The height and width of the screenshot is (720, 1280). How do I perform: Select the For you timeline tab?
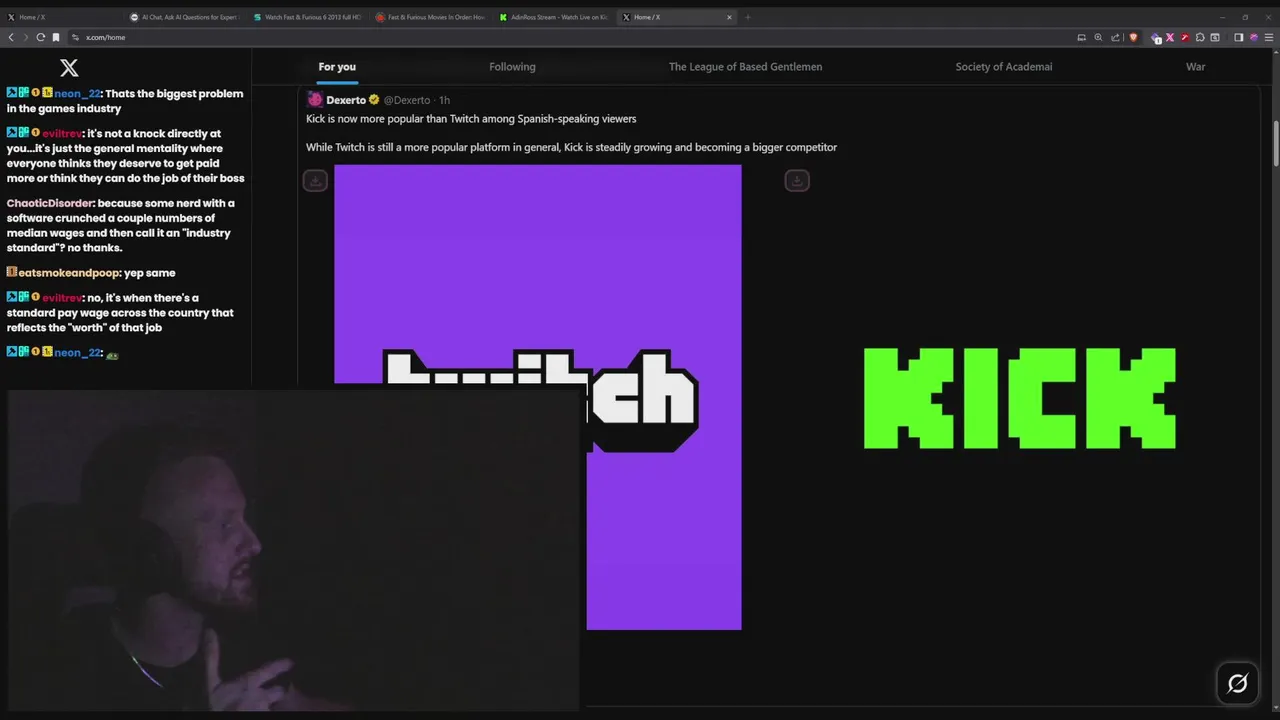pos(337,67)
